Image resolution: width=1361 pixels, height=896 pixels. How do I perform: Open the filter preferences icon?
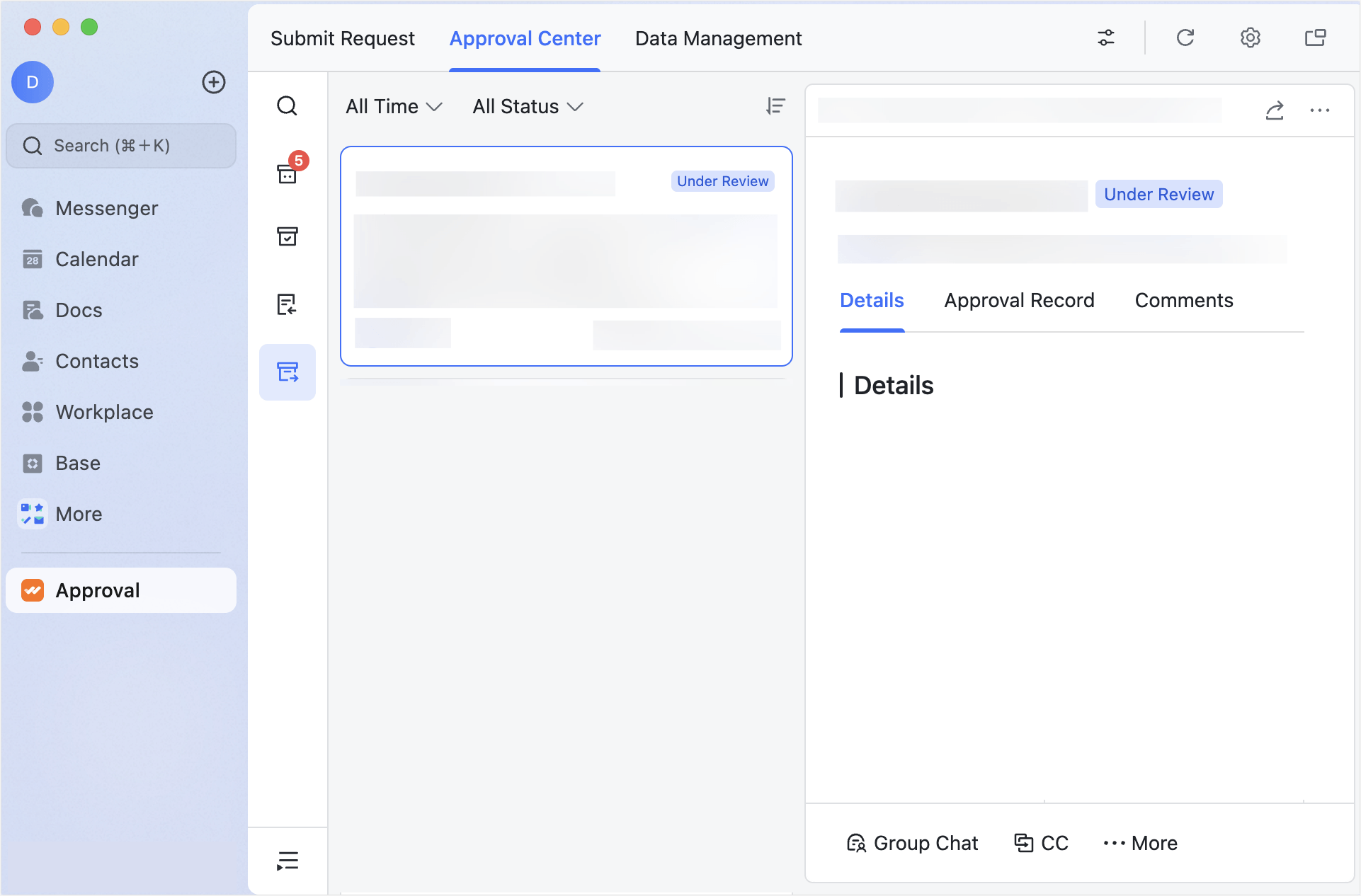[x=1106, y=38]
